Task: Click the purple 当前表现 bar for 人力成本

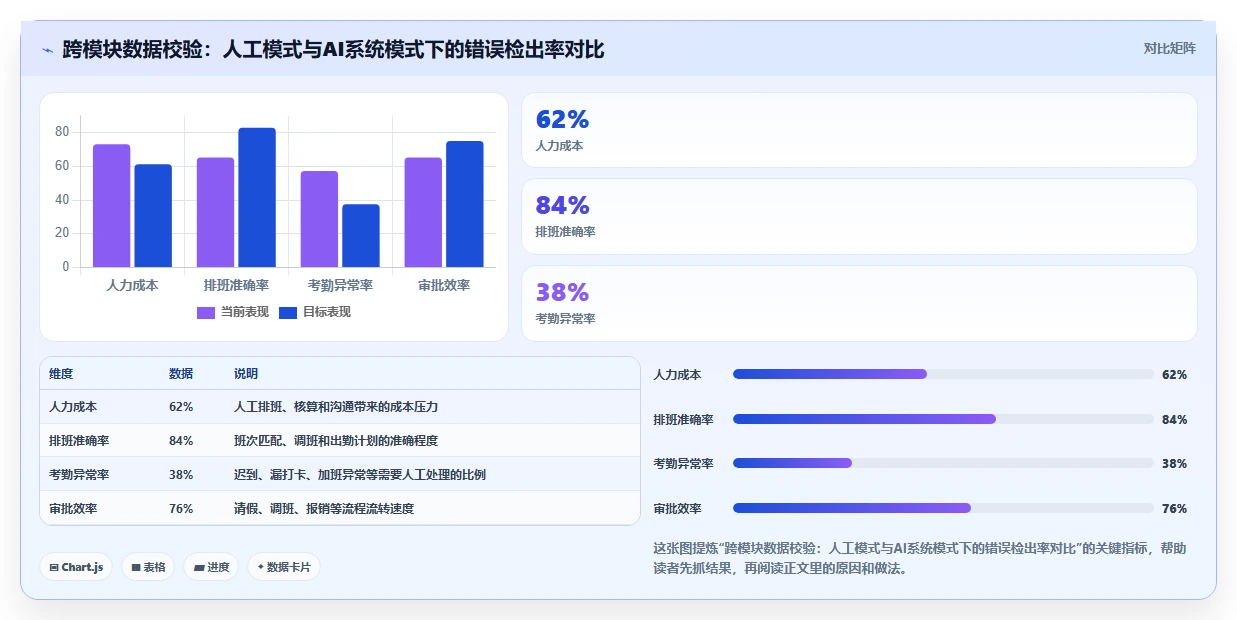Action: pos(112,206)
